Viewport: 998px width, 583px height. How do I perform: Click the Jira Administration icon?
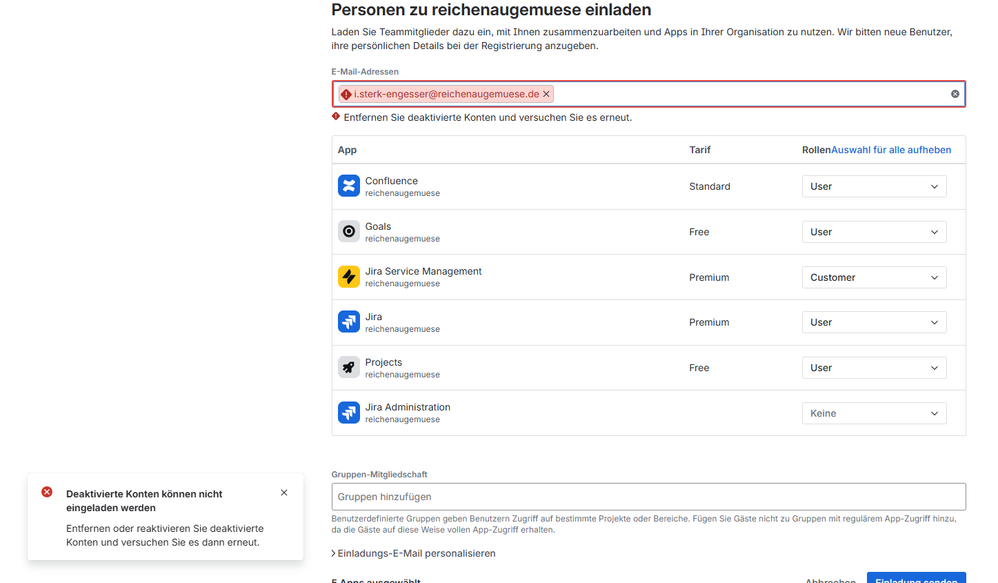click(349, 412)
